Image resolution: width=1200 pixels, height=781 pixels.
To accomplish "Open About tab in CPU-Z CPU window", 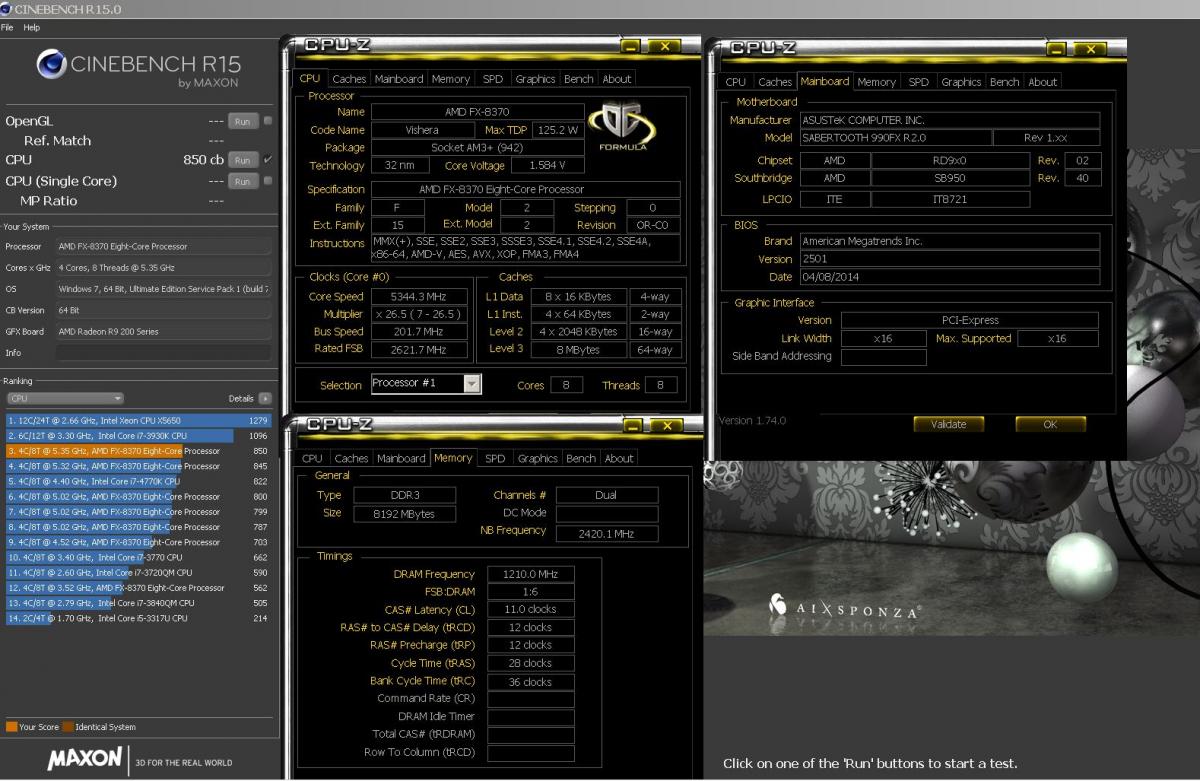I will click(x=617, y=79).
